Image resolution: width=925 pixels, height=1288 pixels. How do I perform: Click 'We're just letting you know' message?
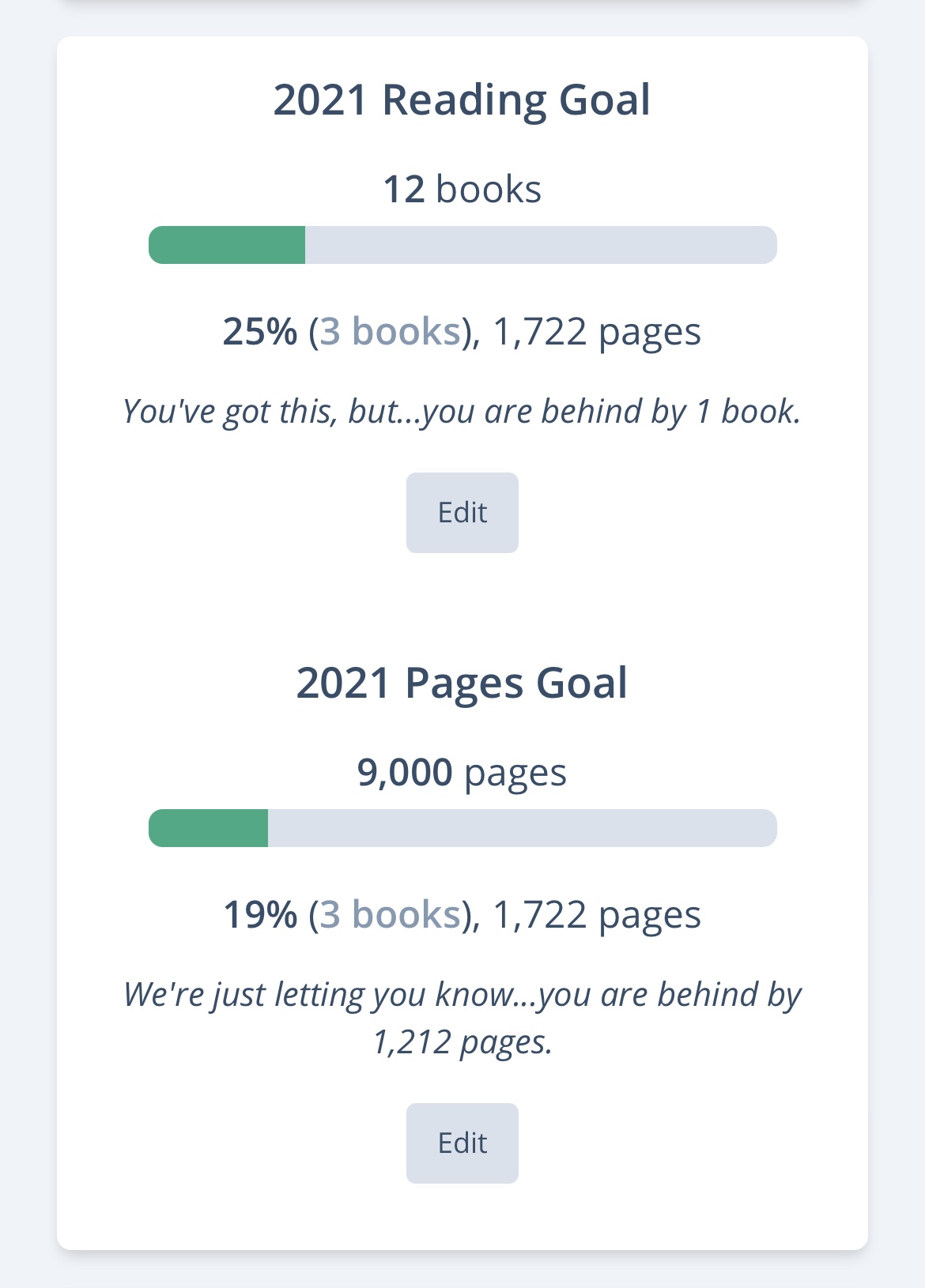(462, 995)
